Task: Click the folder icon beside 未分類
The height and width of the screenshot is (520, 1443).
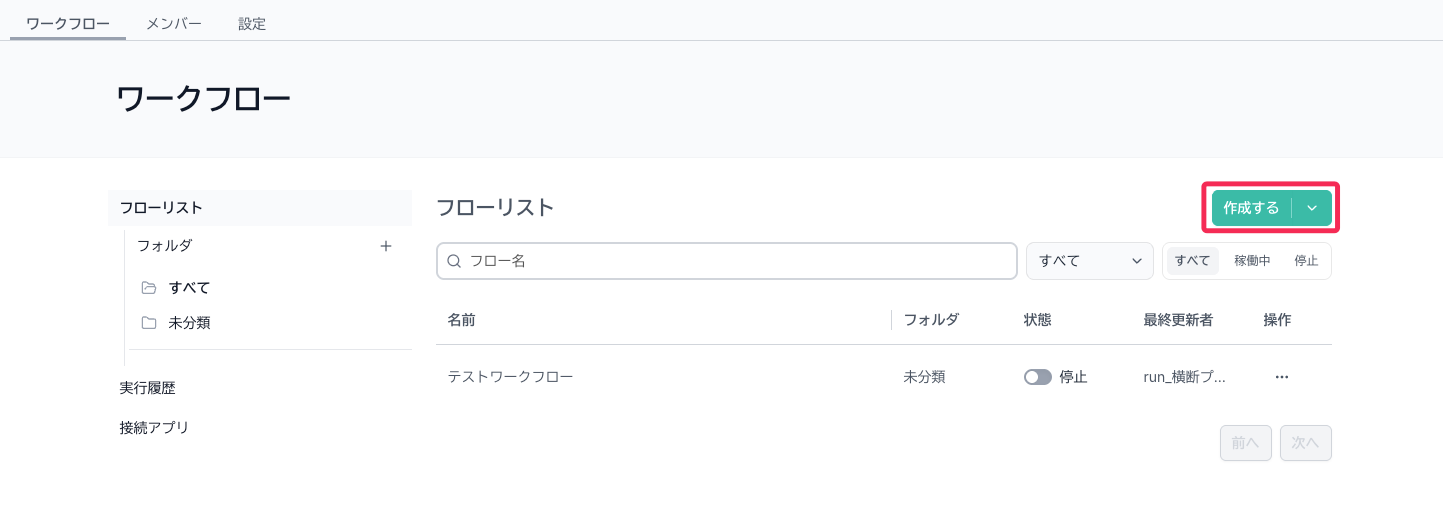Action: pyautogui.click(x=149, y=323)
